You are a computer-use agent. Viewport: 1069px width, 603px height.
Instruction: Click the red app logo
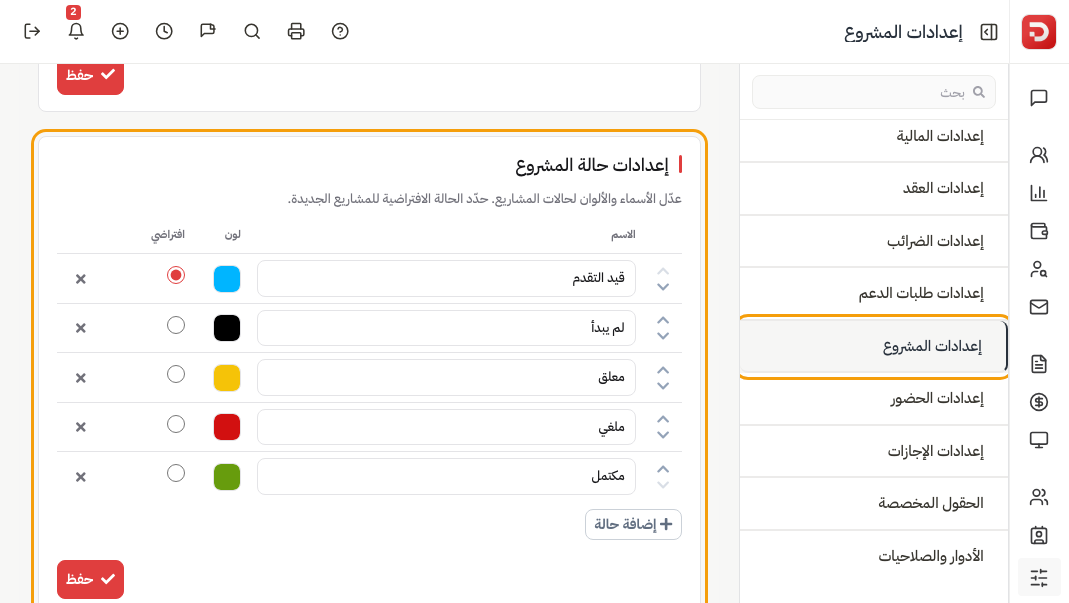point(1039,32)
